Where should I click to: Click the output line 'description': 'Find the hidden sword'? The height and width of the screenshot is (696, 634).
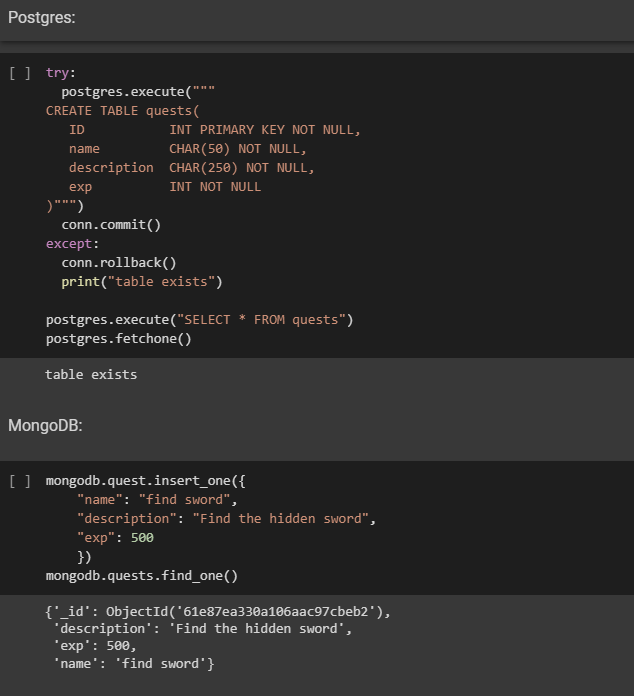coord(202,629)
